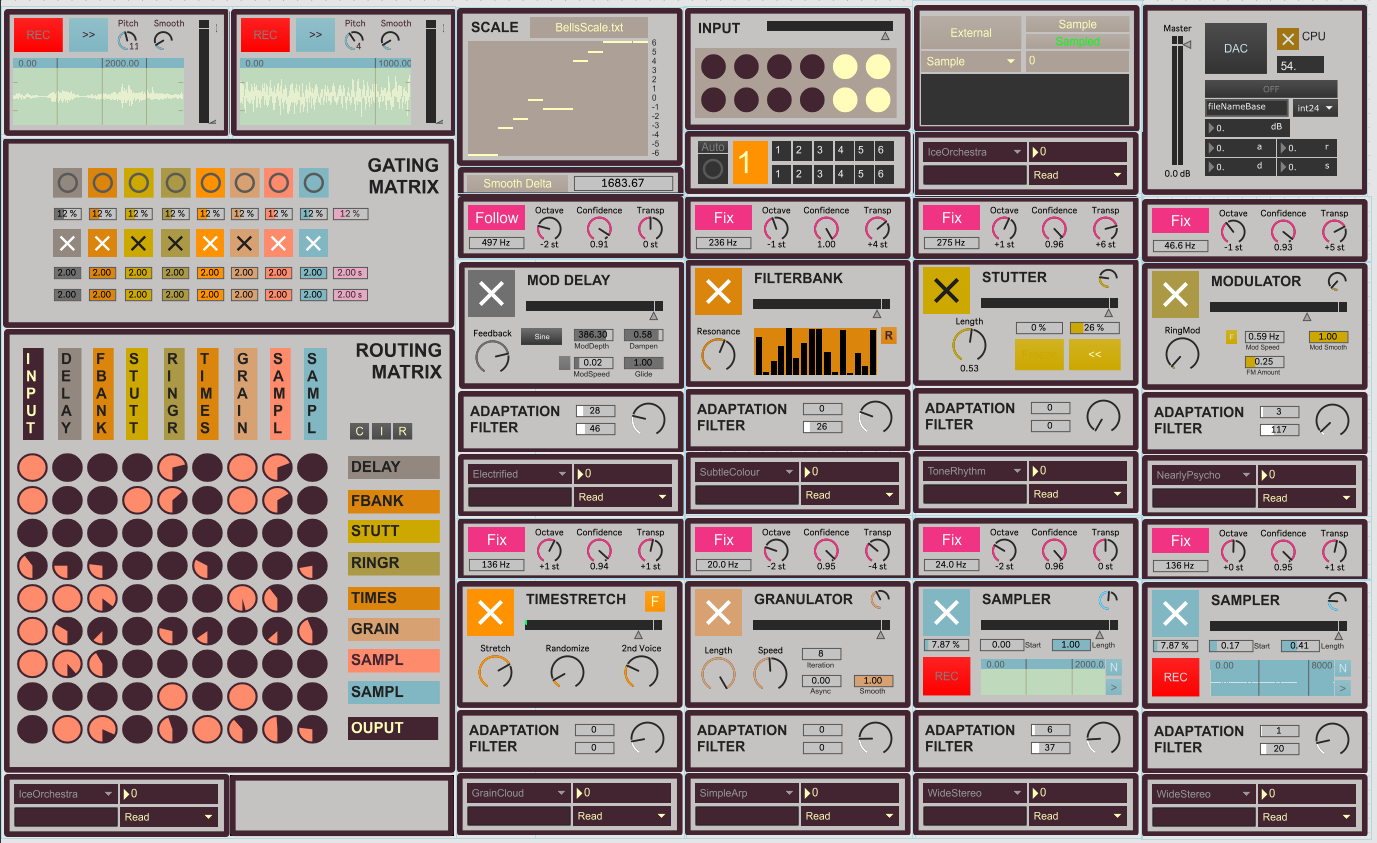The image size is (1377, 843).
Task: Adjust the MOD DELAY level slider
Action: point(593,308)
